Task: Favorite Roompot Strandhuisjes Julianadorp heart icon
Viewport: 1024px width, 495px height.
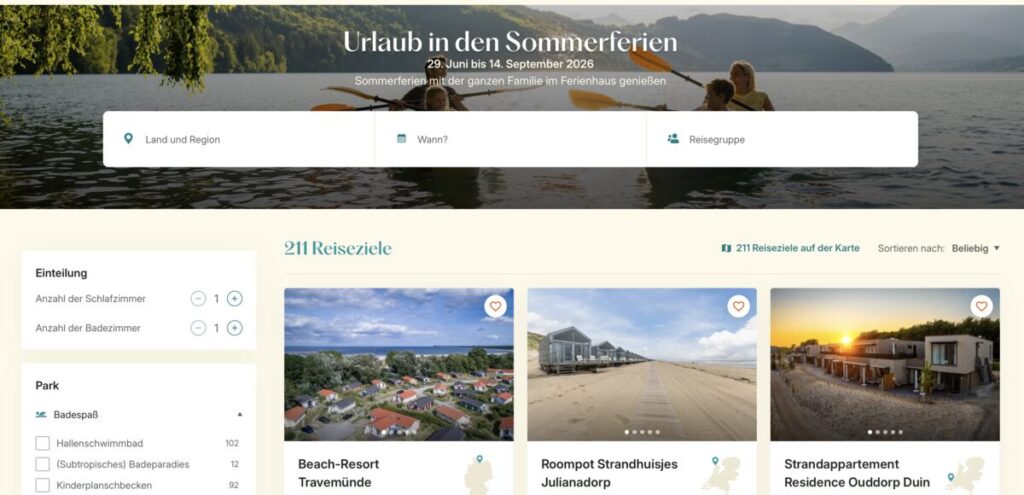Action: pos(738,306)
